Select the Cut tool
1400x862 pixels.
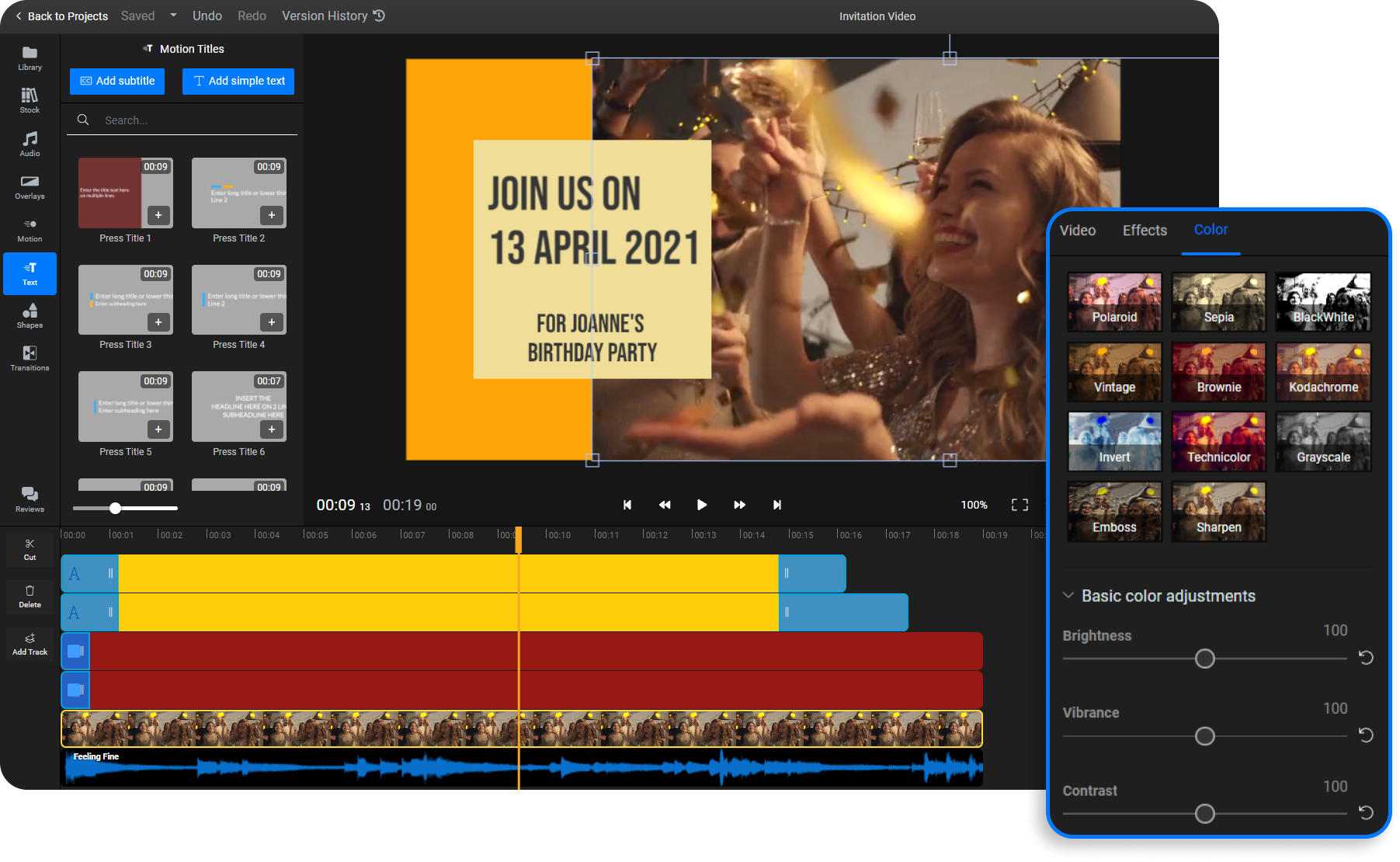pyautogui.click(x=30, y=549)
